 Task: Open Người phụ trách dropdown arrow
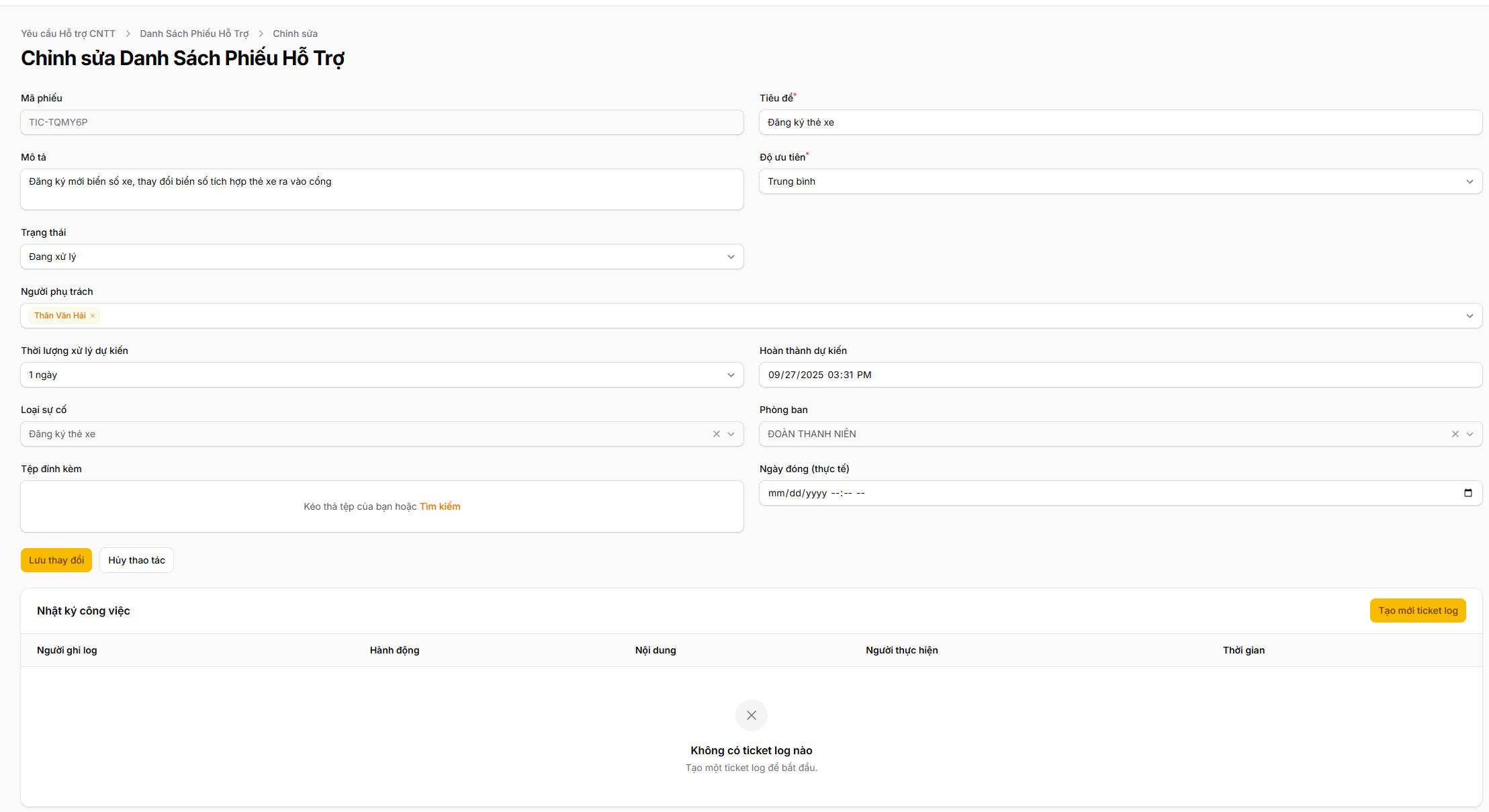[x=1470, y=316]
